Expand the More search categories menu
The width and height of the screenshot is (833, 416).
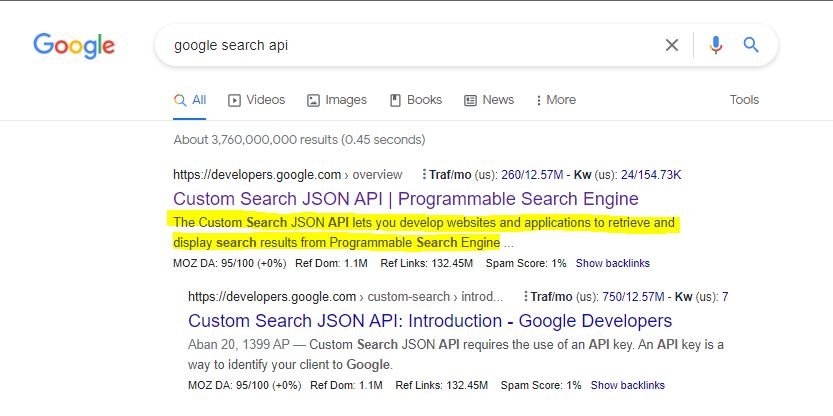[x=556, y=100]
